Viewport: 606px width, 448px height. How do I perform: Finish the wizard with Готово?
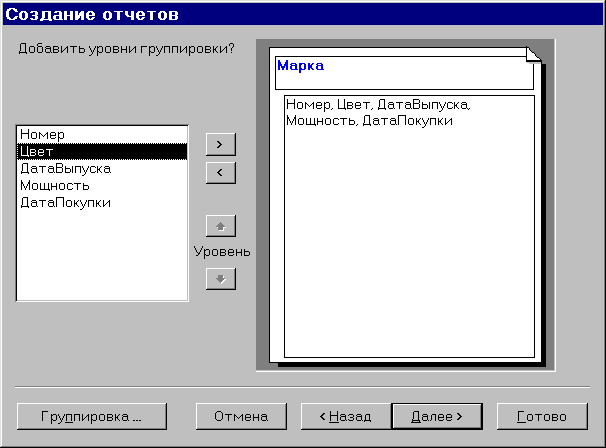pyautogui.click(x=542, y=416)
